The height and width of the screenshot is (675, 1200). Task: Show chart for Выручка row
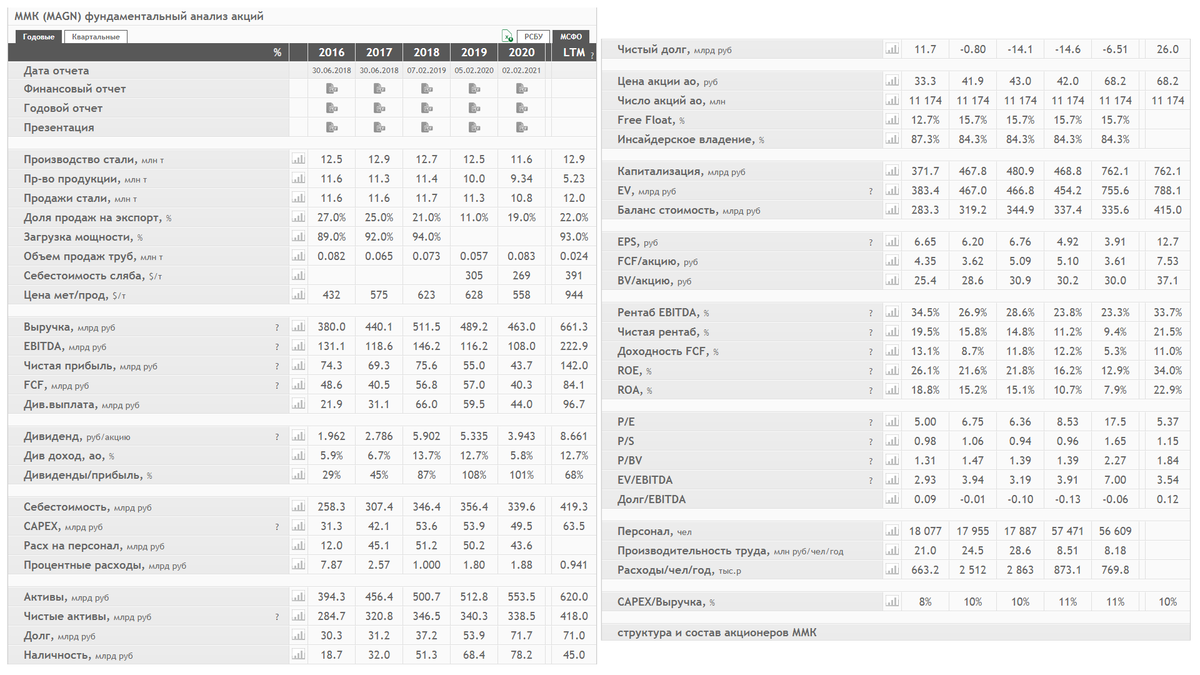(297, 327)
